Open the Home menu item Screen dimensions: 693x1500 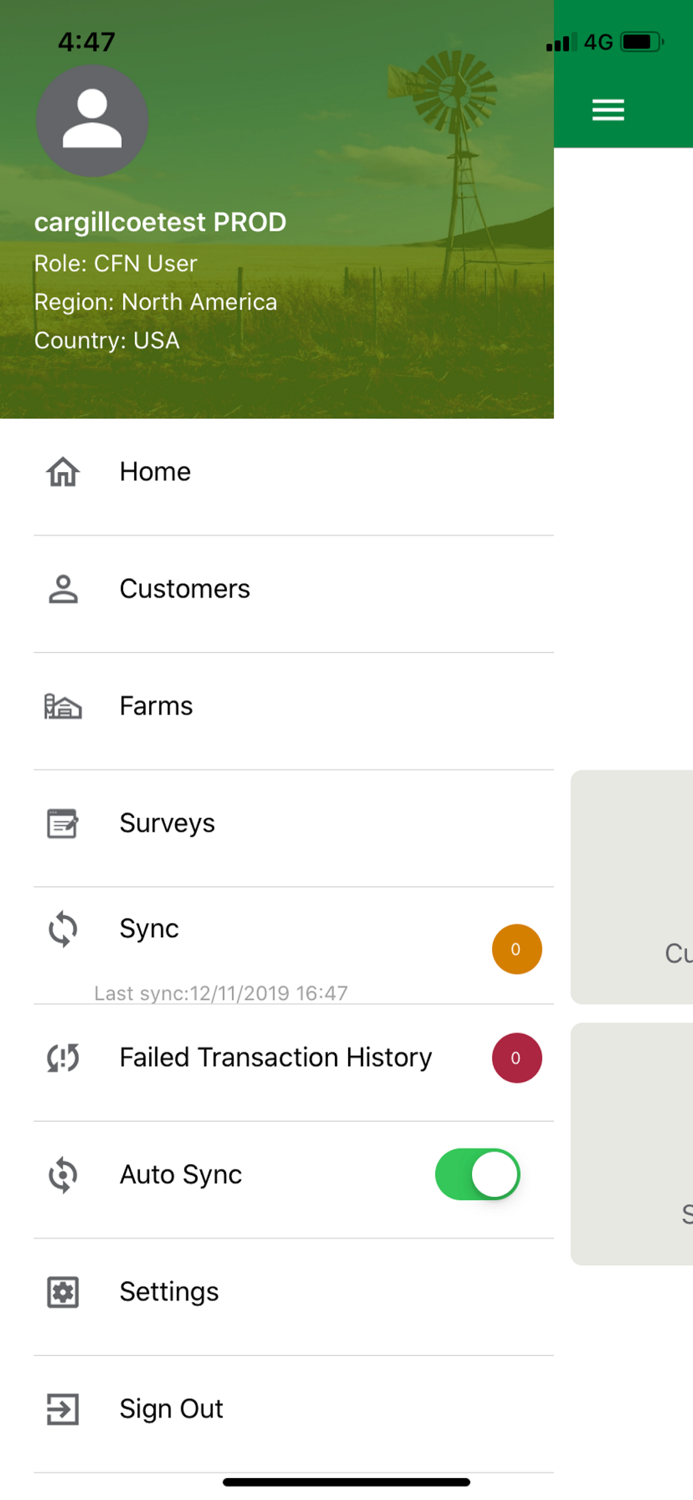click(x=155, y=472)
